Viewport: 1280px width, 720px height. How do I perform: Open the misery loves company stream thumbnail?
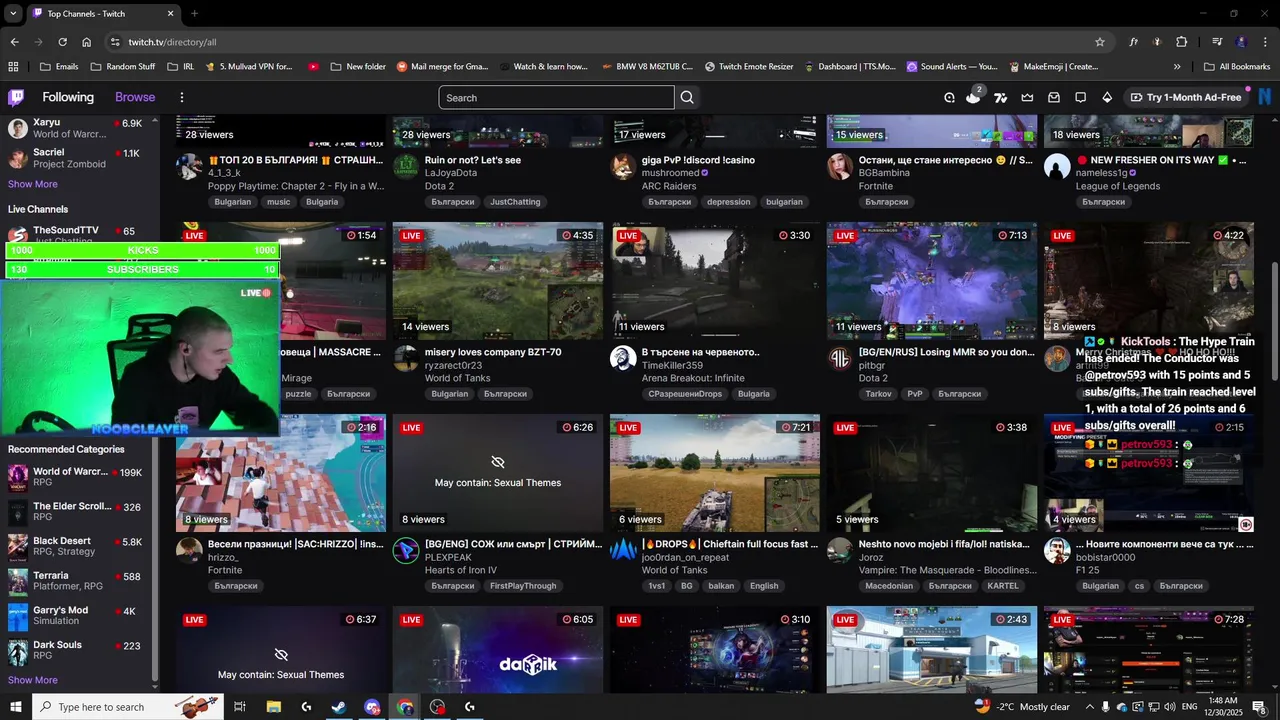(498, 281)
